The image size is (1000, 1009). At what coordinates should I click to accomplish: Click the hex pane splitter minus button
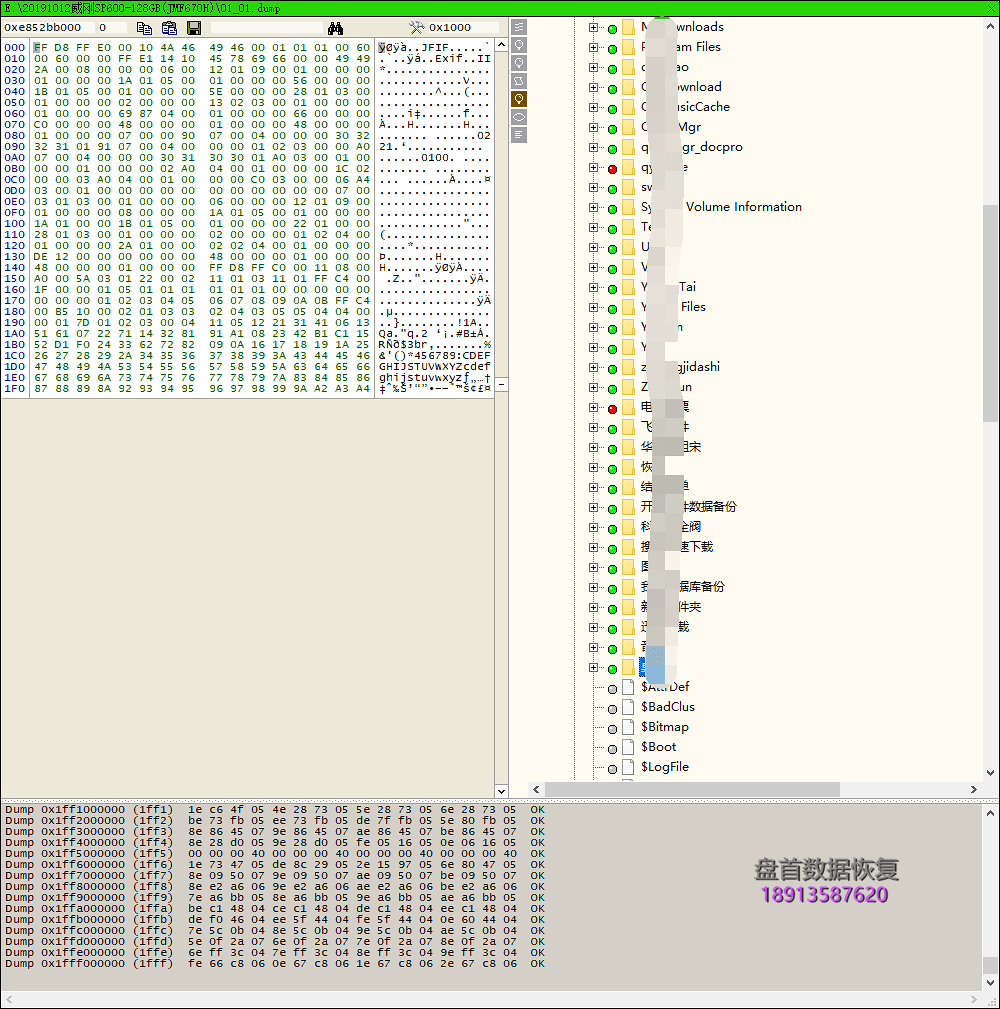502,385
